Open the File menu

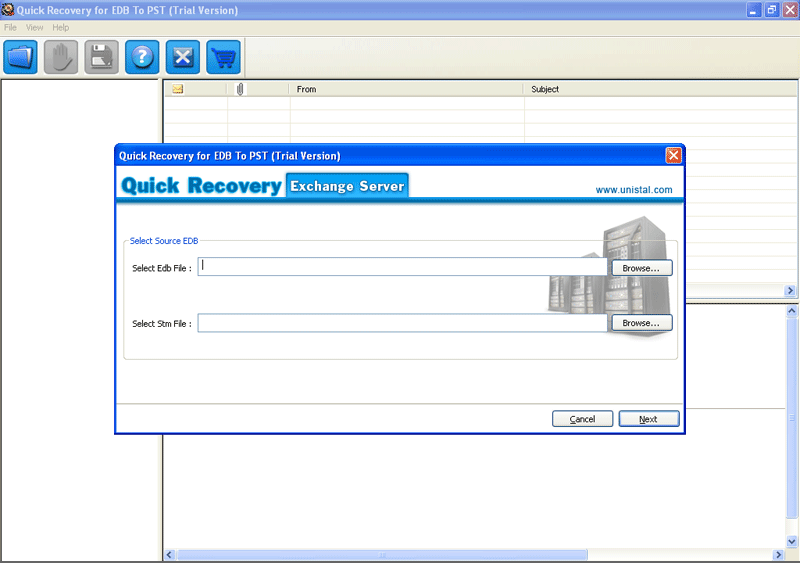pyautogui.click(x=11, y=27)
